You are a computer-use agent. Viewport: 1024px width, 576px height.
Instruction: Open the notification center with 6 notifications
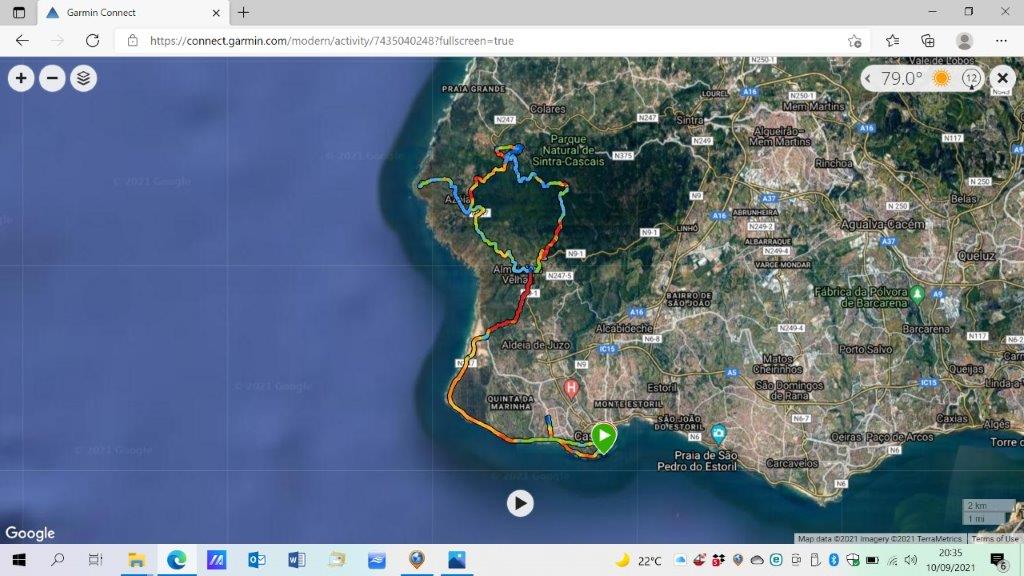pyautogui.click(x=998, y=560)
